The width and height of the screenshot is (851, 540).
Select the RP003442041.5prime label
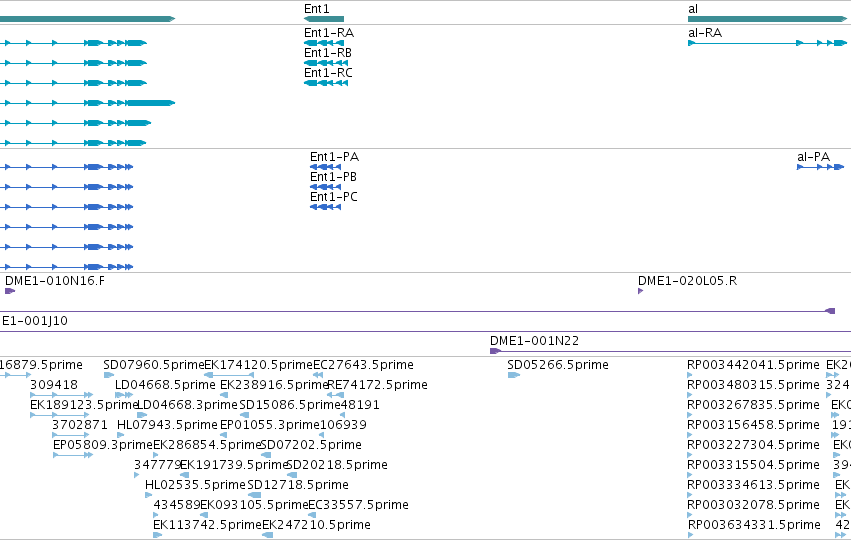(753, 365)
